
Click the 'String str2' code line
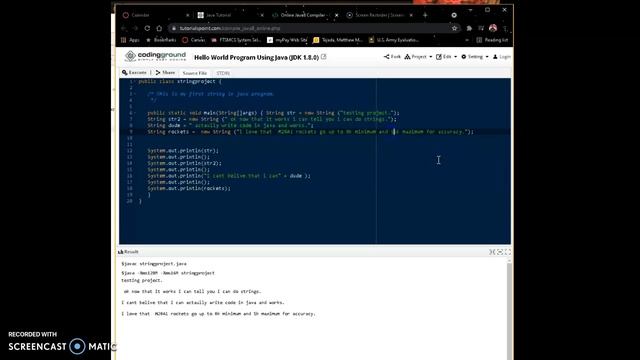click(x=272, y=119)
